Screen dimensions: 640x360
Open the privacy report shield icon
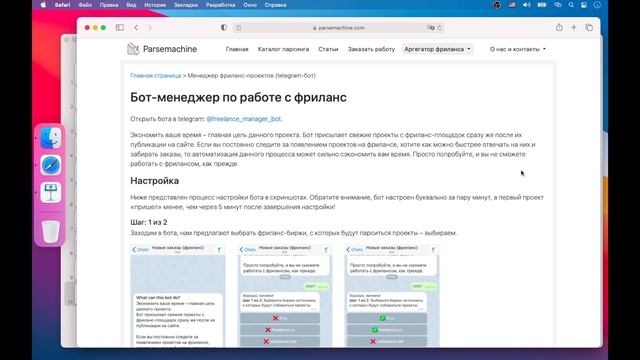[x=224, y=27]
